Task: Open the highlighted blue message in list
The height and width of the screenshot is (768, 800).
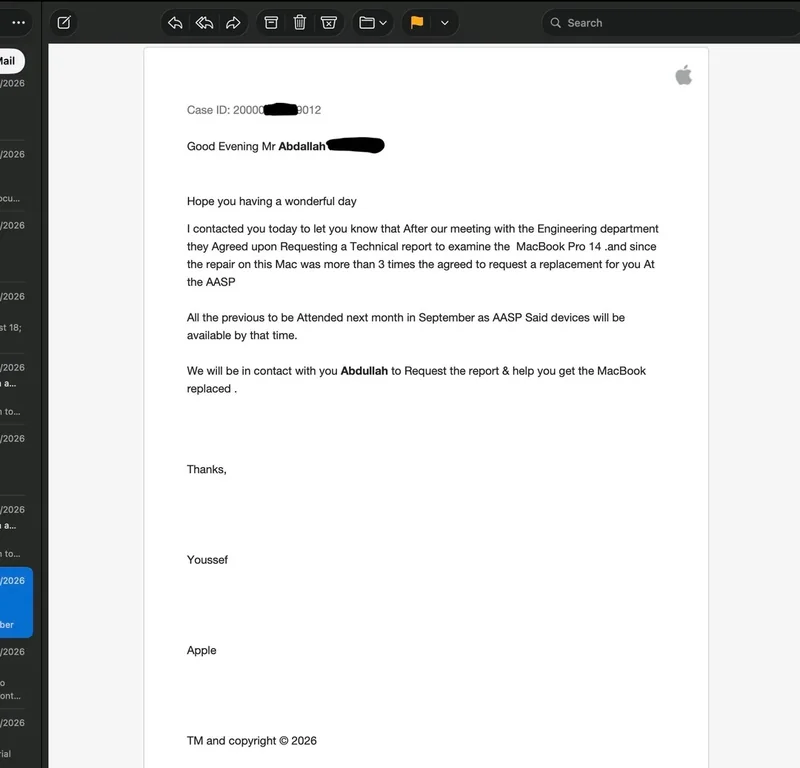Action: [15, 602]
